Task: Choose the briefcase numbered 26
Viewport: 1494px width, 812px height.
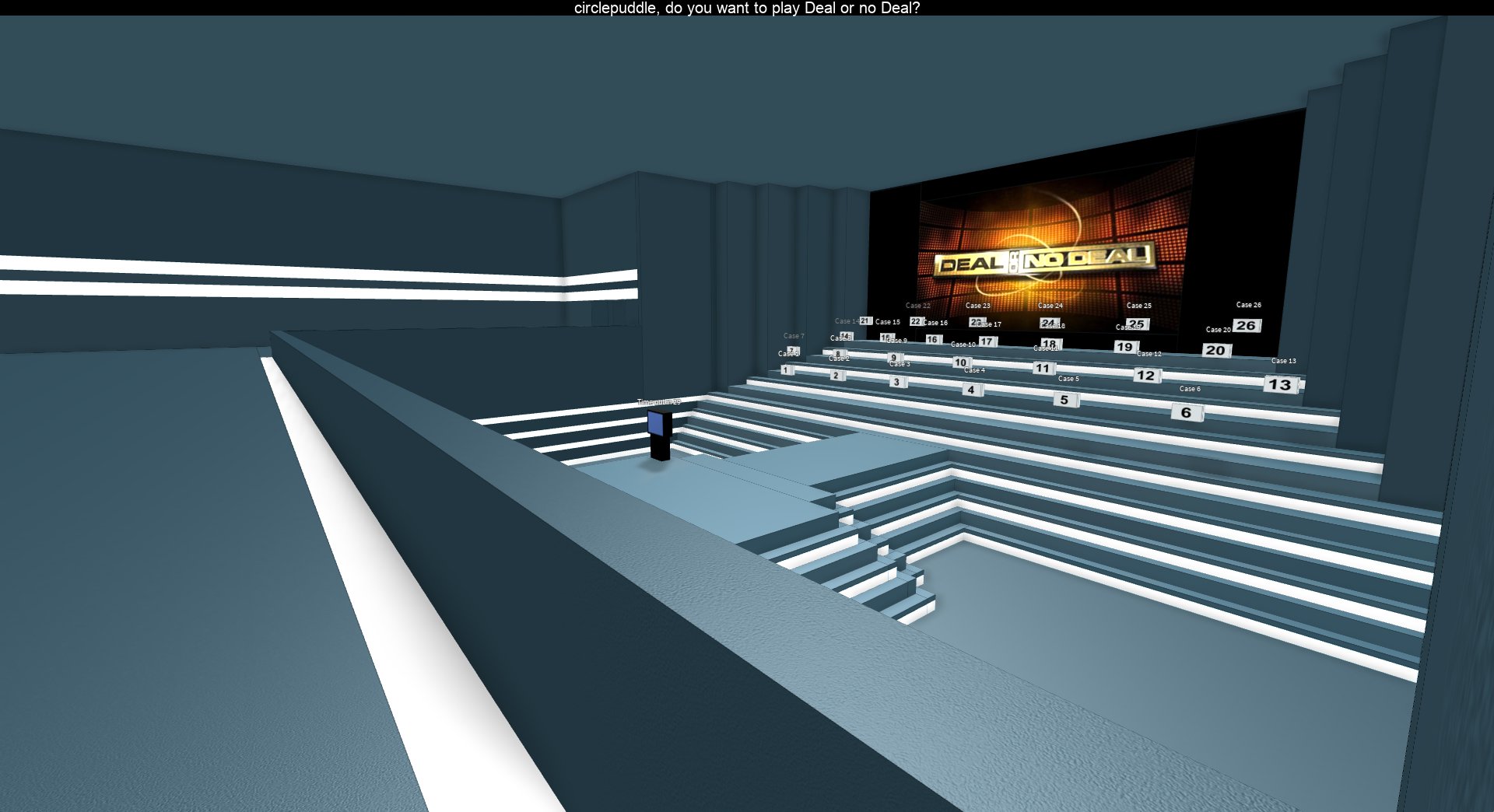Action: (x=1247, y=326)
